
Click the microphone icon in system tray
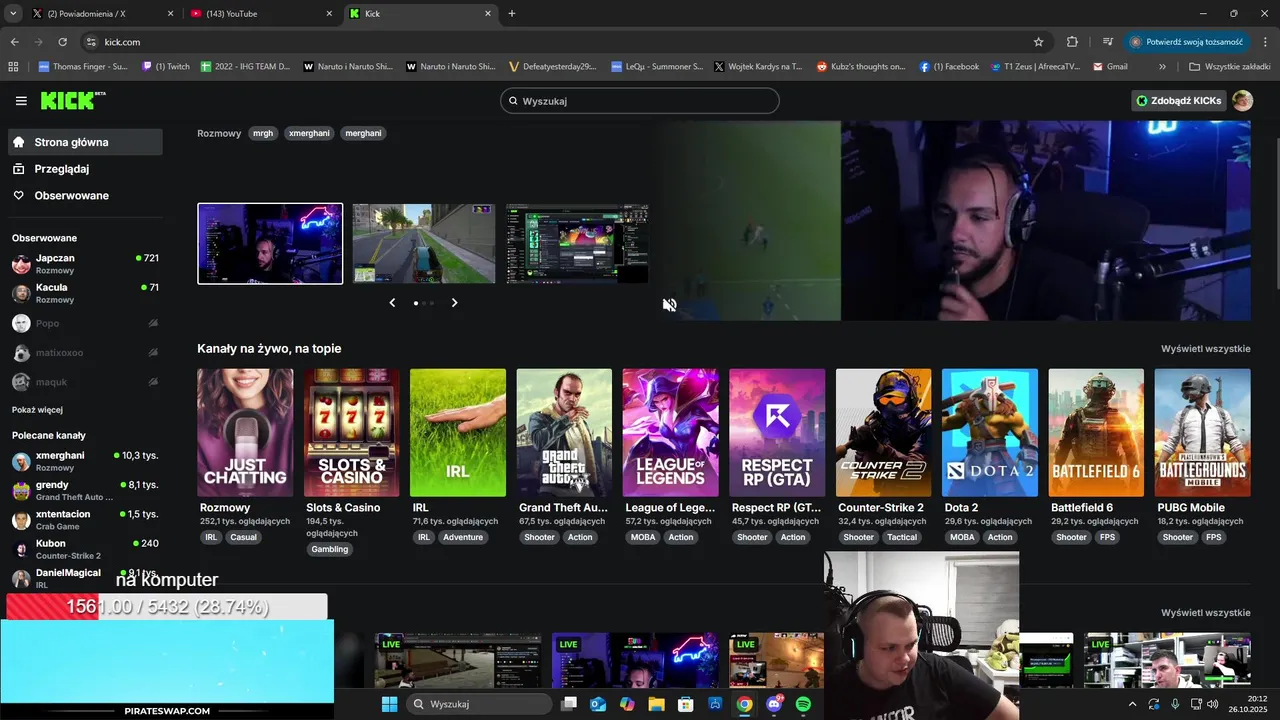coord(1175,704)
